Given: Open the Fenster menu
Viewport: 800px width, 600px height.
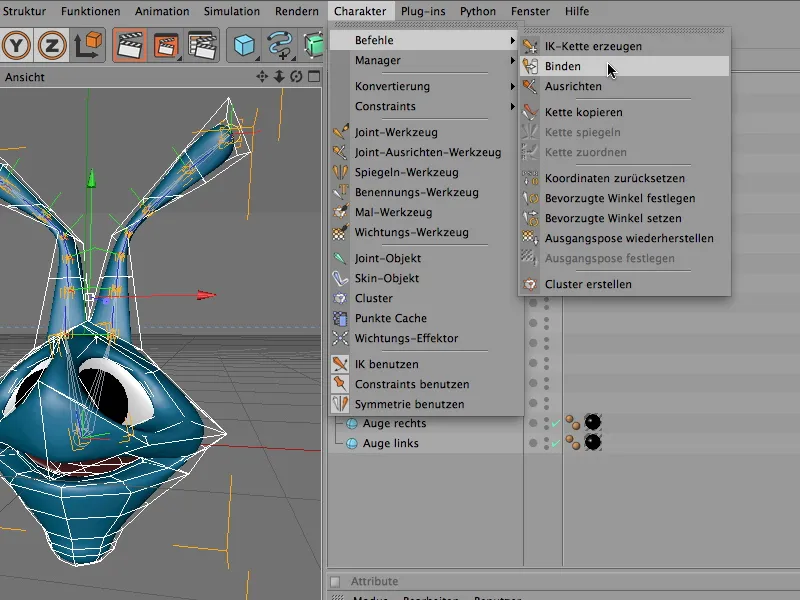Looking at the screenshot, I should tap(530, 11).
